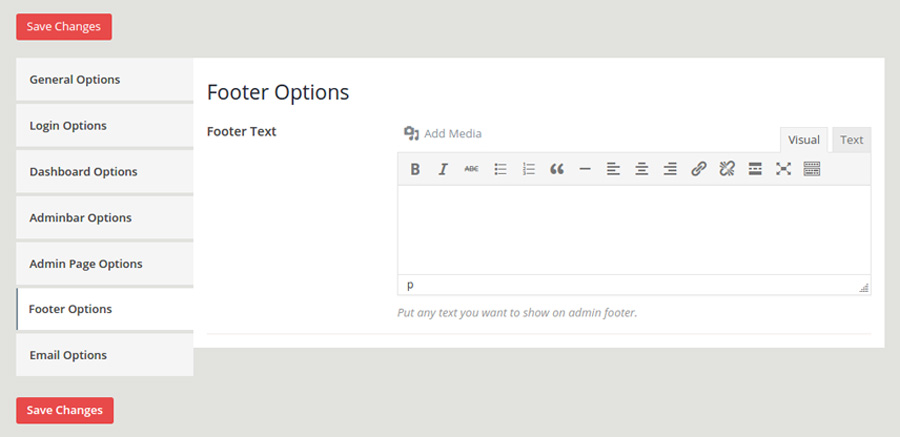
Task: Enable distraction-free fullscreen writing mode
Action: pos(783,169)
